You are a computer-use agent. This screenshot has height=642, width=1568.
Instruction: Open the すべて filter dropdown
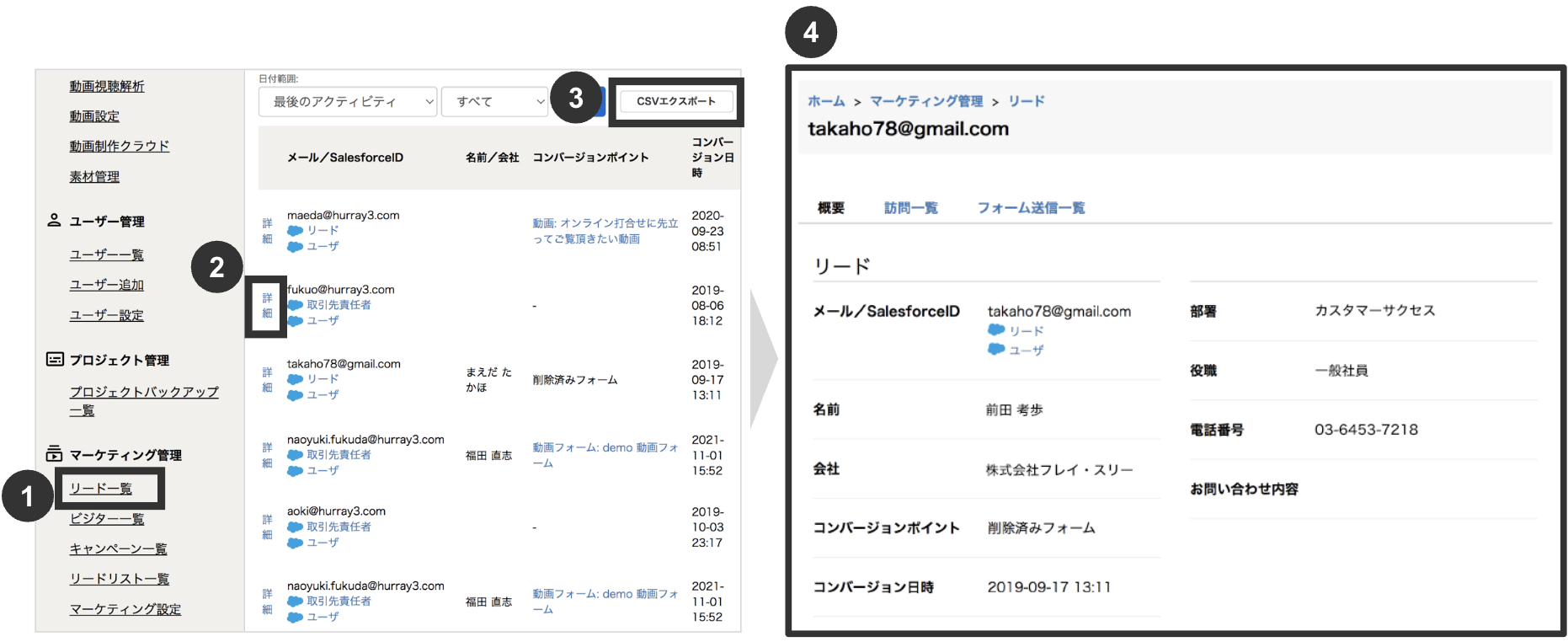coord(495,101)
